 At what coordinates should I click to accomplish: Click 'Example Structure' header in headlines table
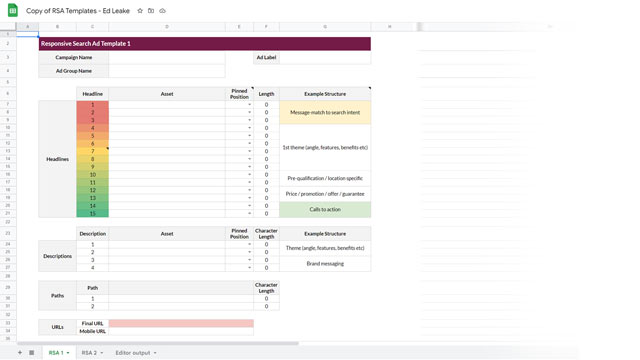(325, 94)
